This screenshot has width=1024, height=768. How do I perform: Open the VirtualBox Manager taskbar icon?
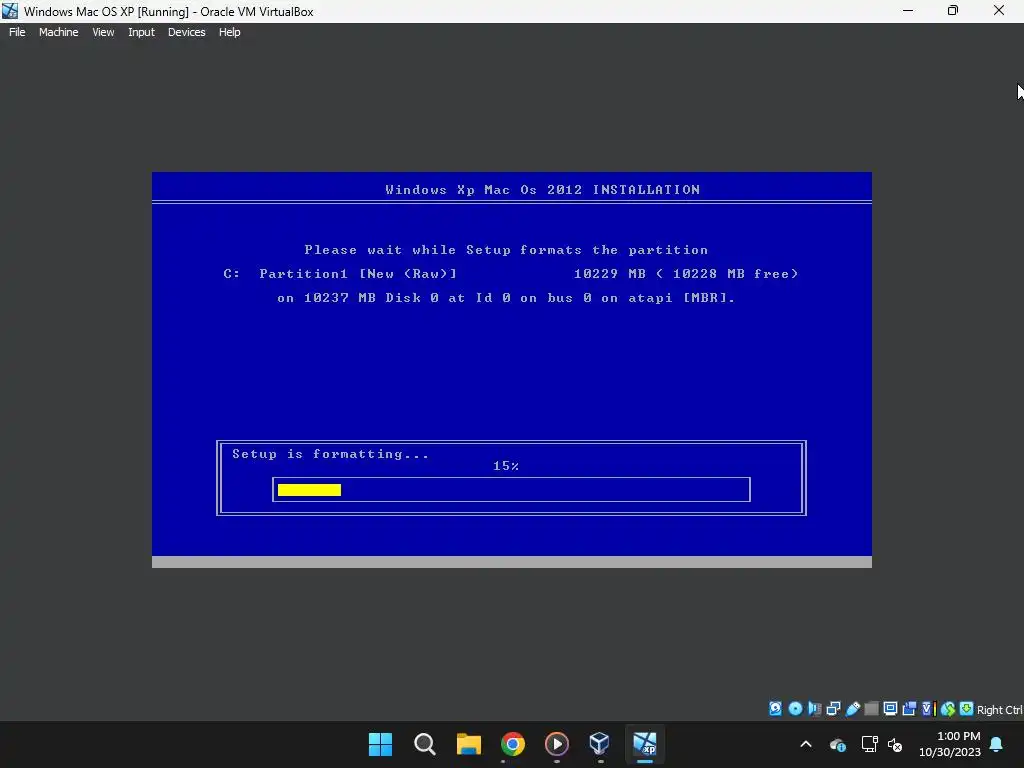(600, 743)
